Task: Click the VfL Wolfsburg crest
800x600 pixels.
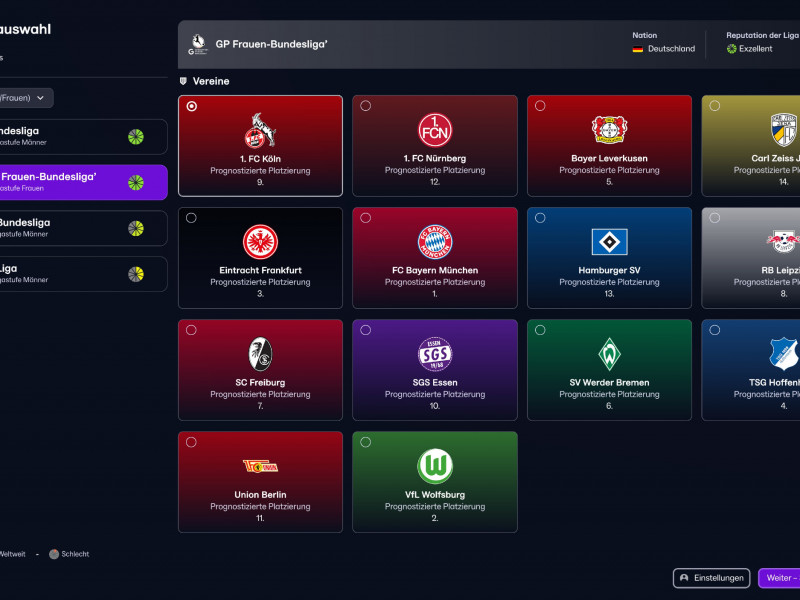Action: pos(435,466)
